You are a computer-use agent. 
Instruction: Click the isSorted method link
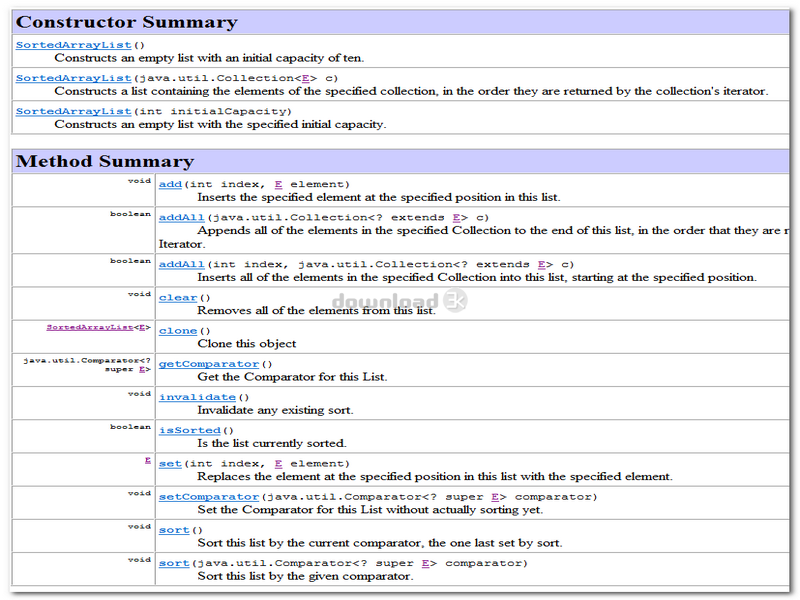pos(190,430)
